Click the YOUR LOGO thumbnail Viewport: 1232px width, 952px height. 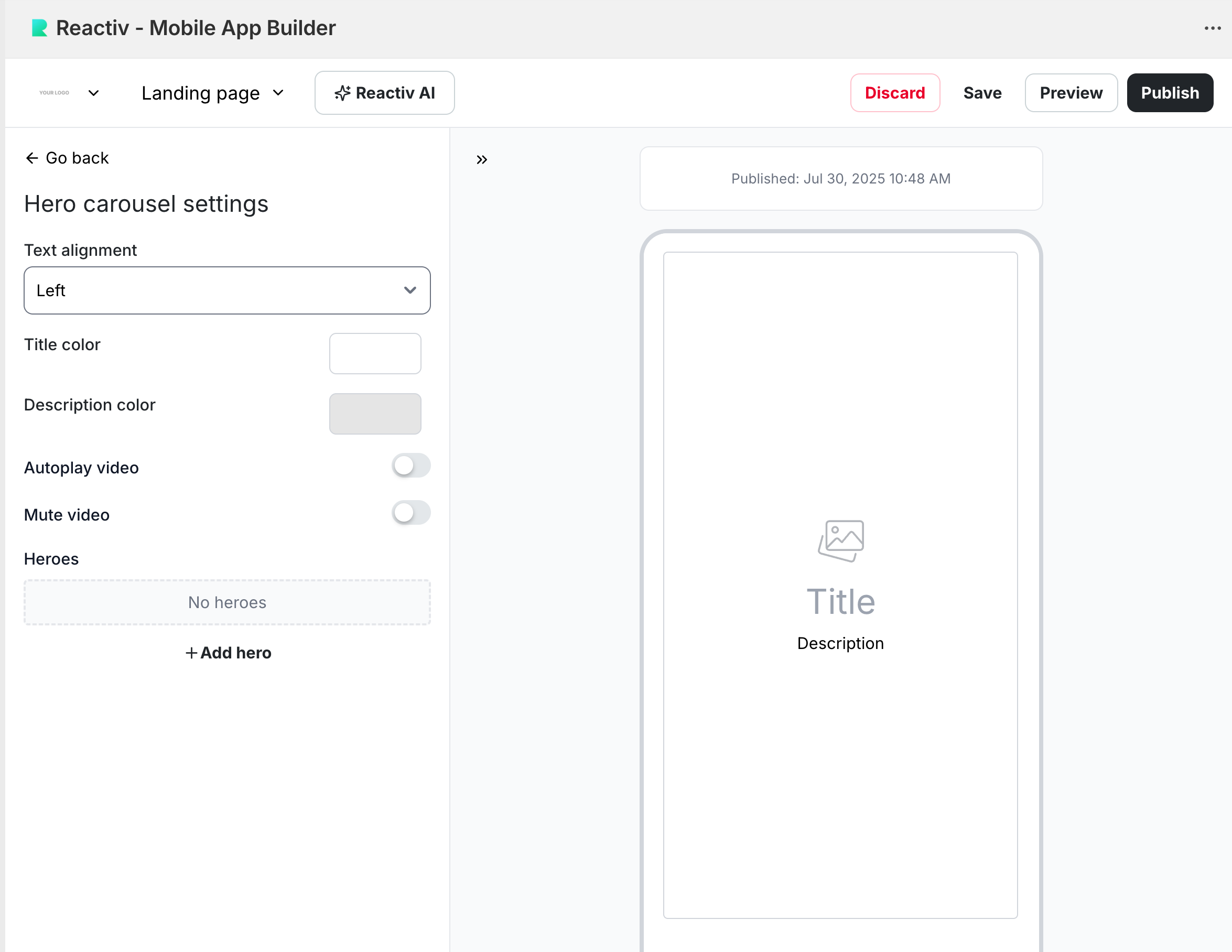54,93
